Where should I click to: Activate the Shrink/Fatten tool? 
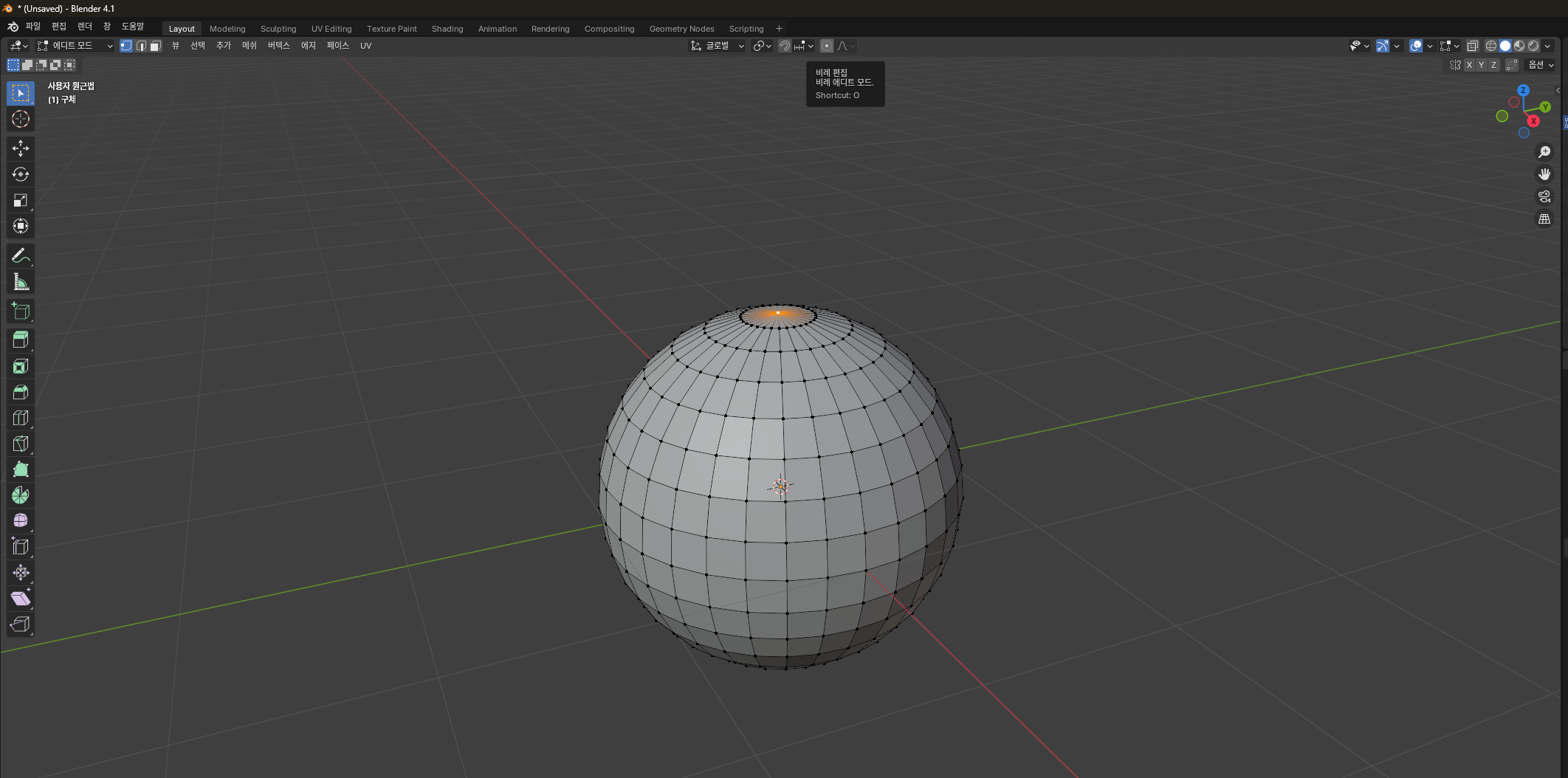point(21,573)
